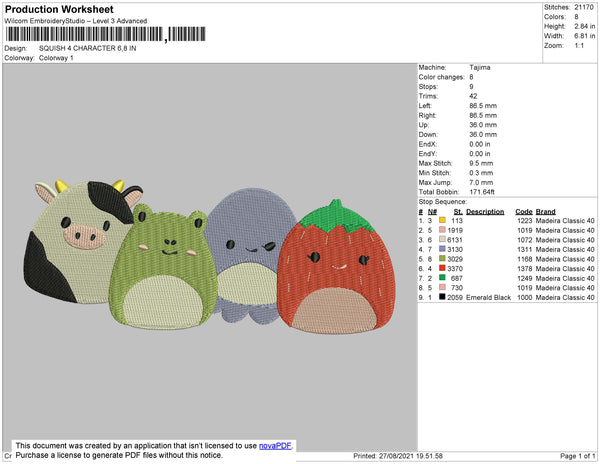Click the 'Production Worksheet' title
600x464 pixels.
tap(59, 9)
